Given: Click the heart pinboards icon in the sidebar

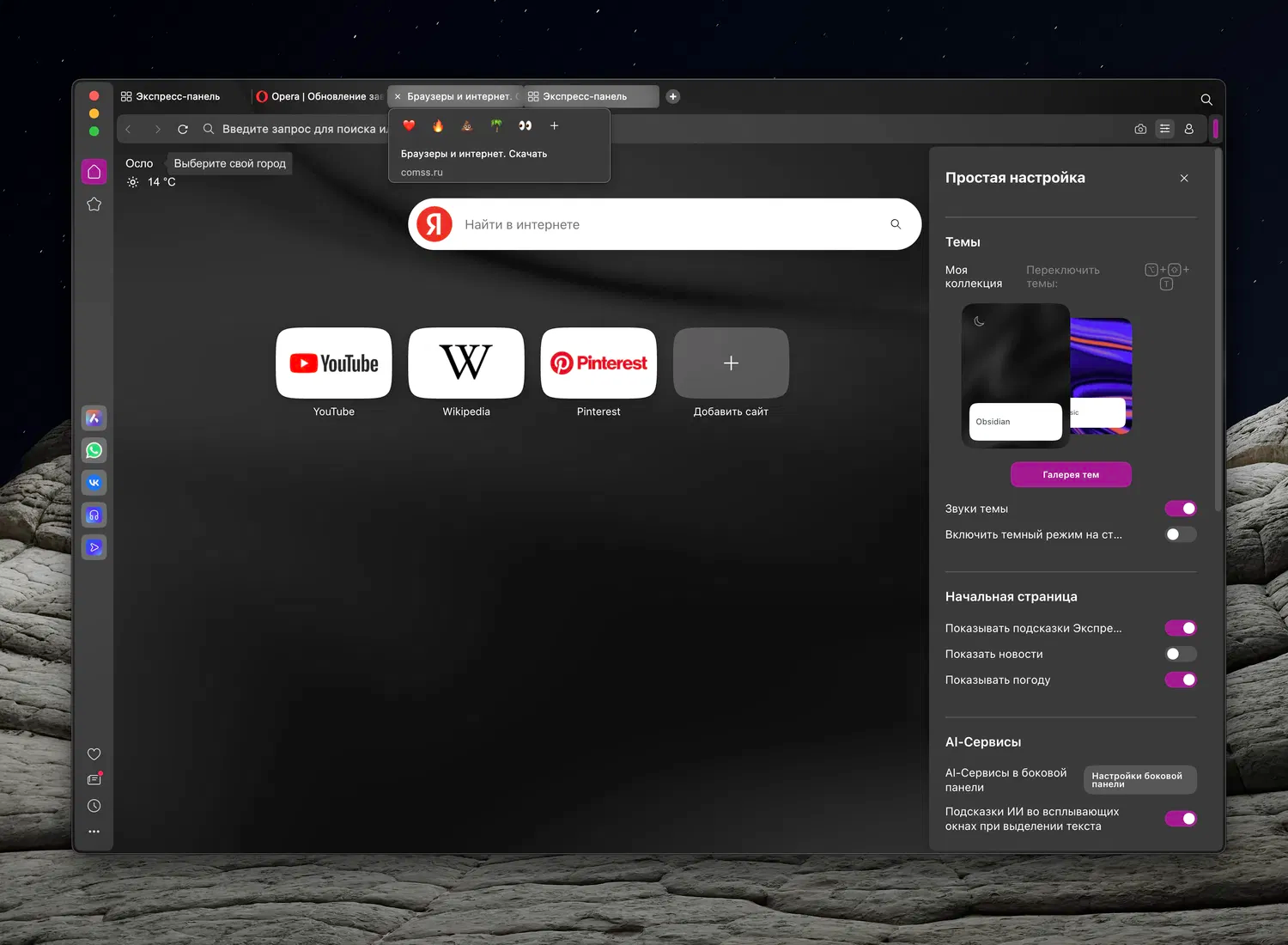Looking at the screenshot, I should click(94, 754).
